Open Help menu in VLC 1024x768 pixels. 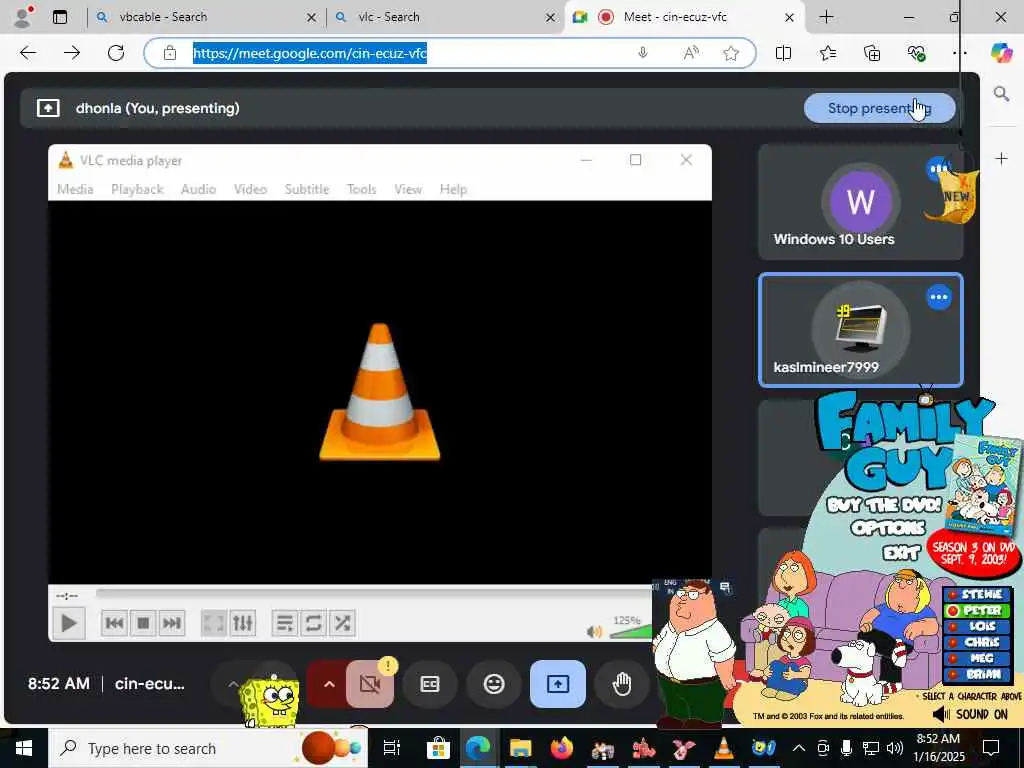coord(453,189)
